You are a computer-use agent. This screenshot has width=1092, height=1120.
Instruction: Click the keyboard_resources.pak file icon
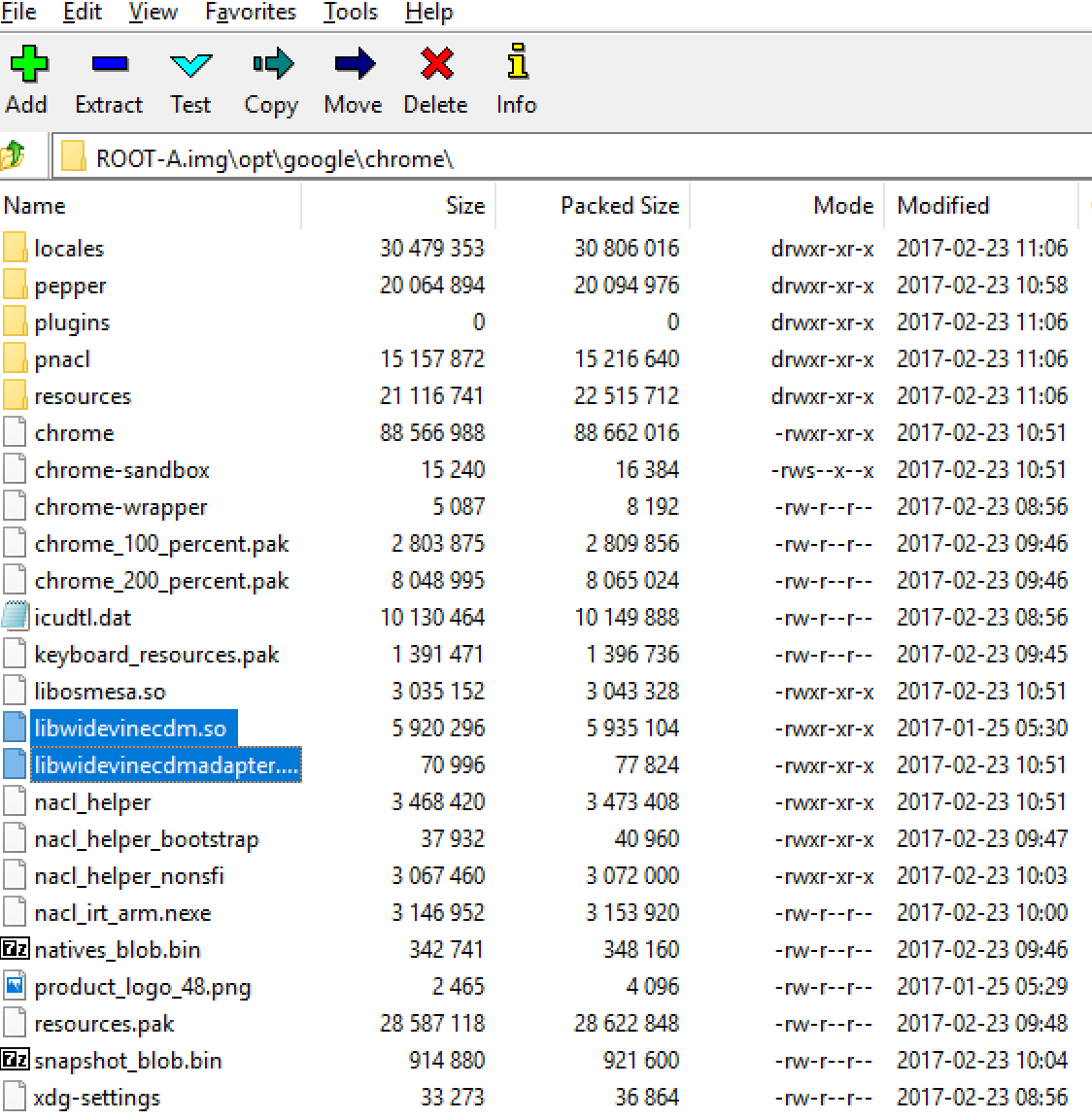(x=15, y=654)
